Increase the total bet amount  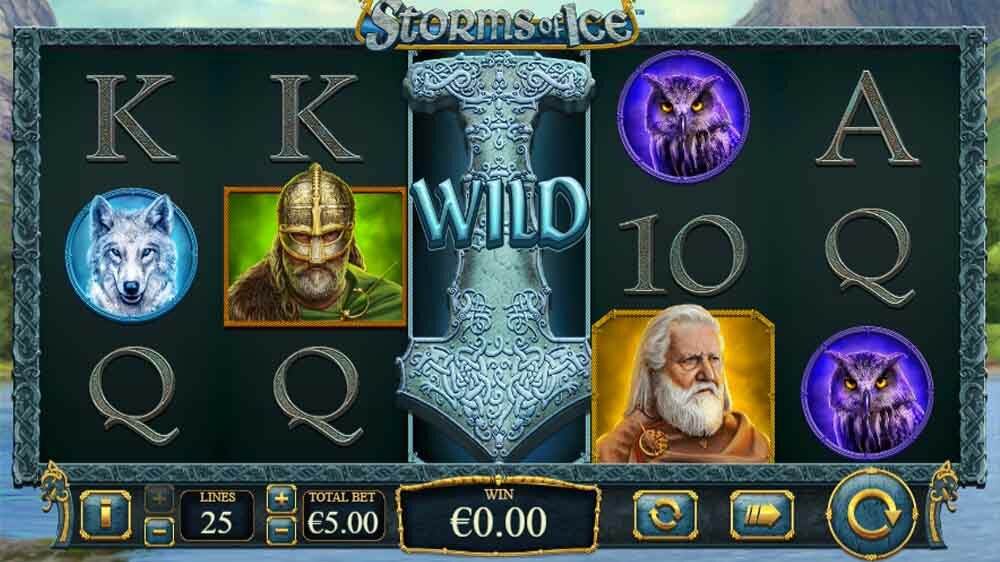pos(281,498)
